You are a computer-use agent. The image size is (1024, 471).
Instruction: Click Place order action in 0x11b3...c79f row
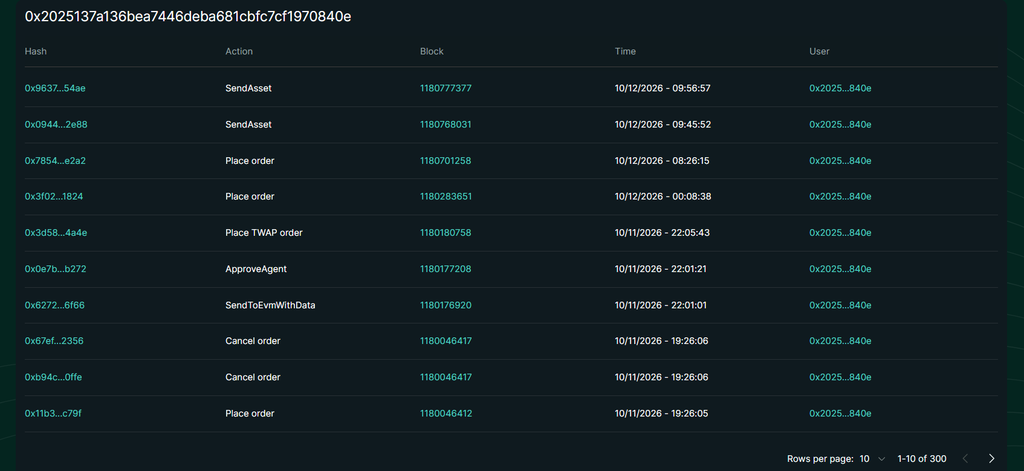coord(249,414)
